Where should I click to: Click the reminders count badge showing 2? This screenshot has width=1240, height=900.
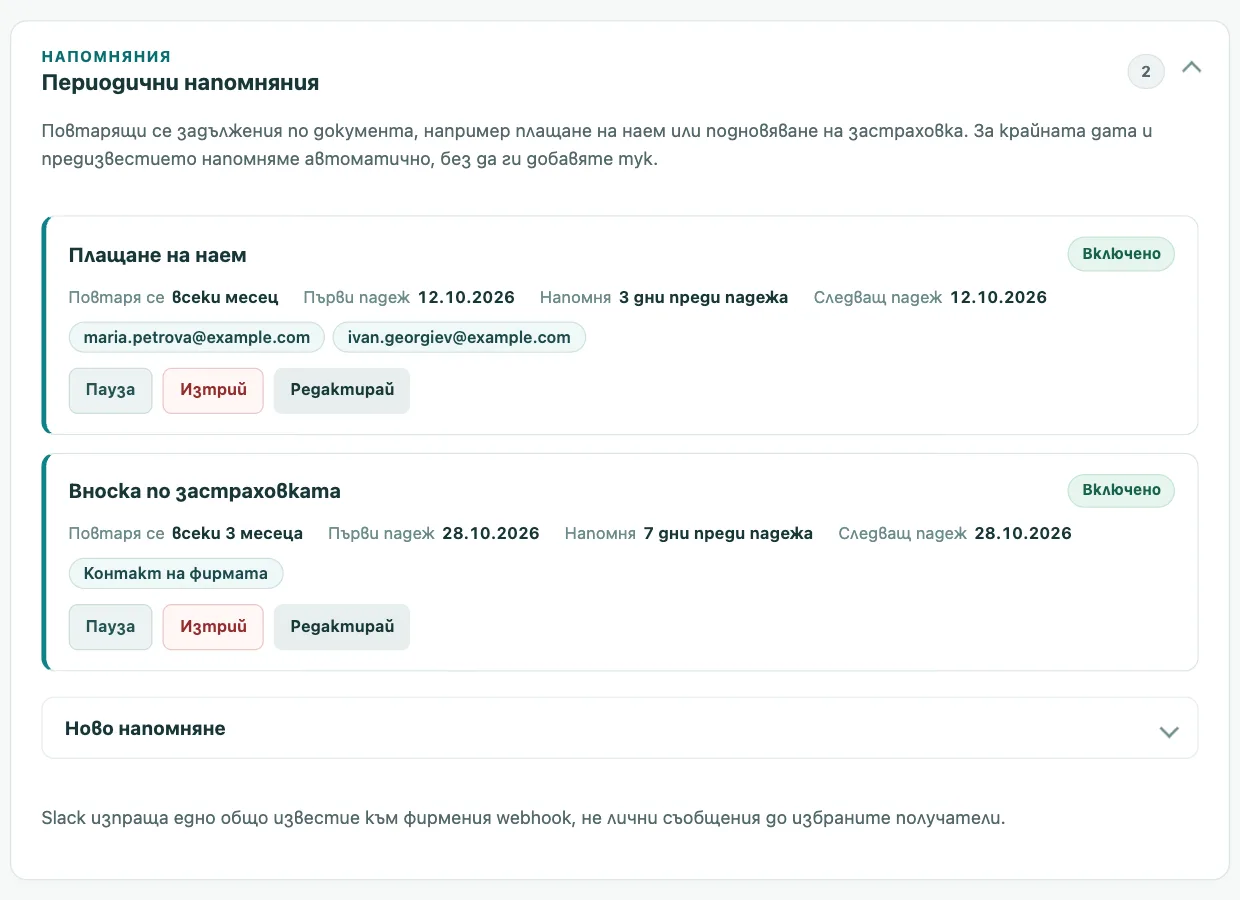[x=1146, y=72]
